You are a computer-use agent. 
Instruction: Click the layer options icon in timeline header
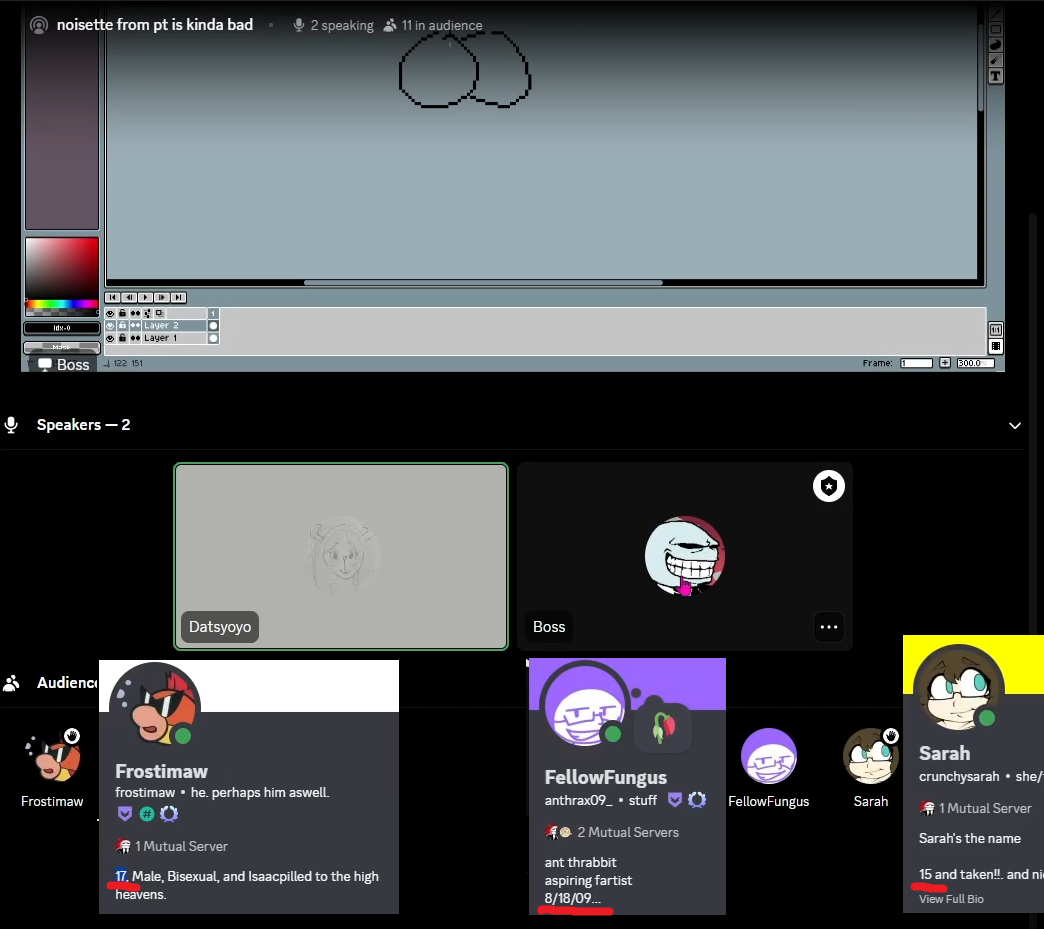(x=148, y=313)
